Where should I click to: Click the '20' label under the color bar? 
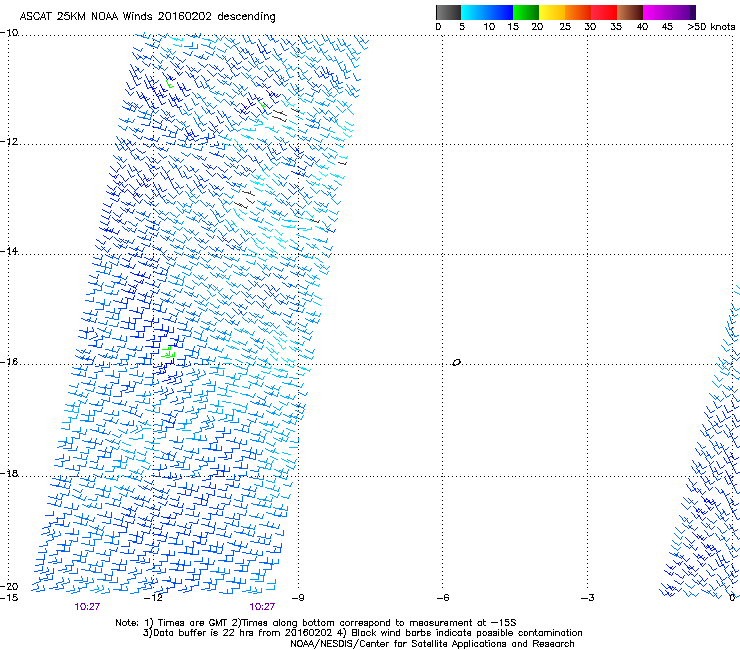(537, 27)
